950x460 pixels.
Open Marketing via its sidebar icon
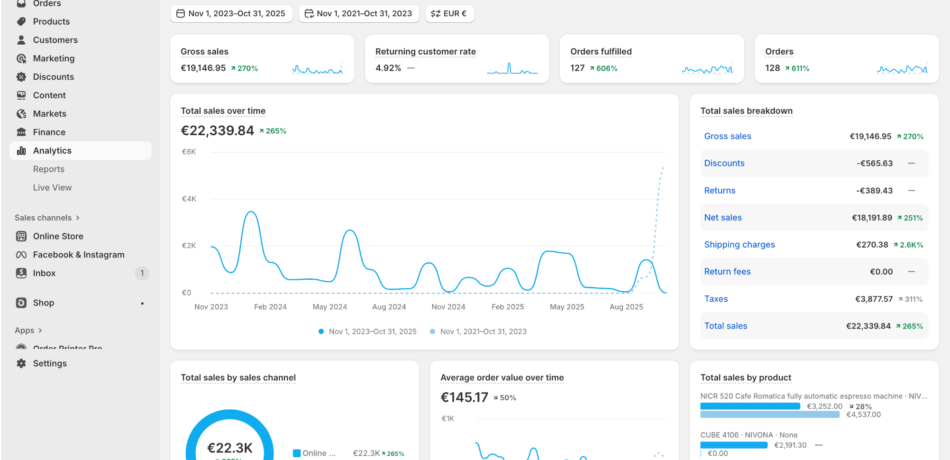coord(22,58)
